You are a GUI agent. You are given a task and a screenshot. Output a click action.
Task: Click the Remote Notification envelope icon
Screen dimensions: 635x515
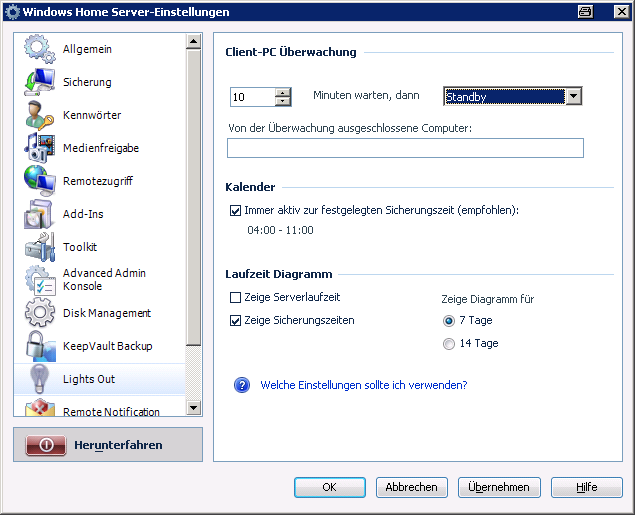(x=39, y=408)
